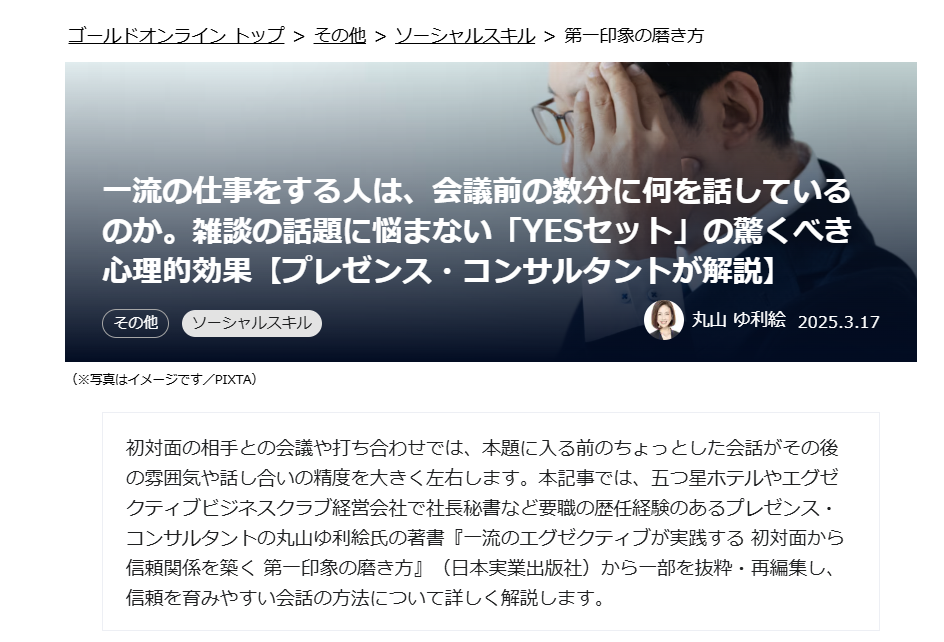Click the last summary line starting 信頼を育みやすい
The image size is (944, 642).
[365, 598]
